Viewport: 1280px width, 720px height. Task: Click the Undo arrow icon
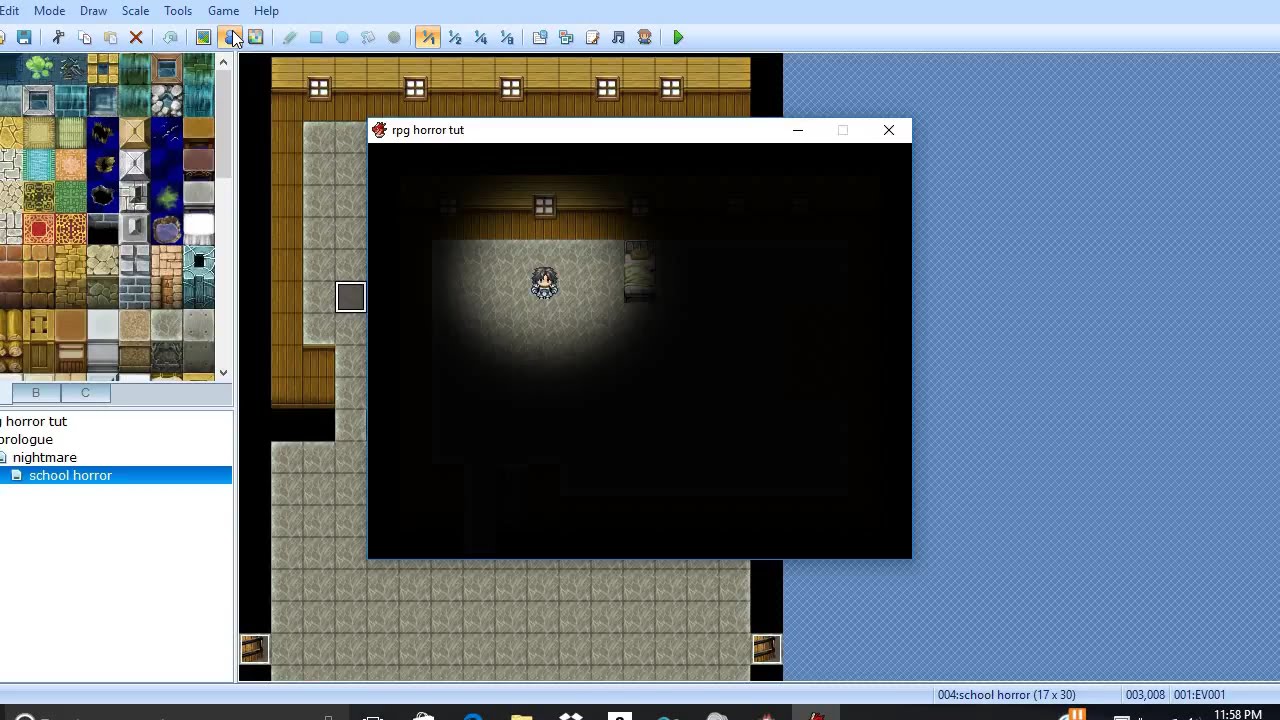click(170, 38)
